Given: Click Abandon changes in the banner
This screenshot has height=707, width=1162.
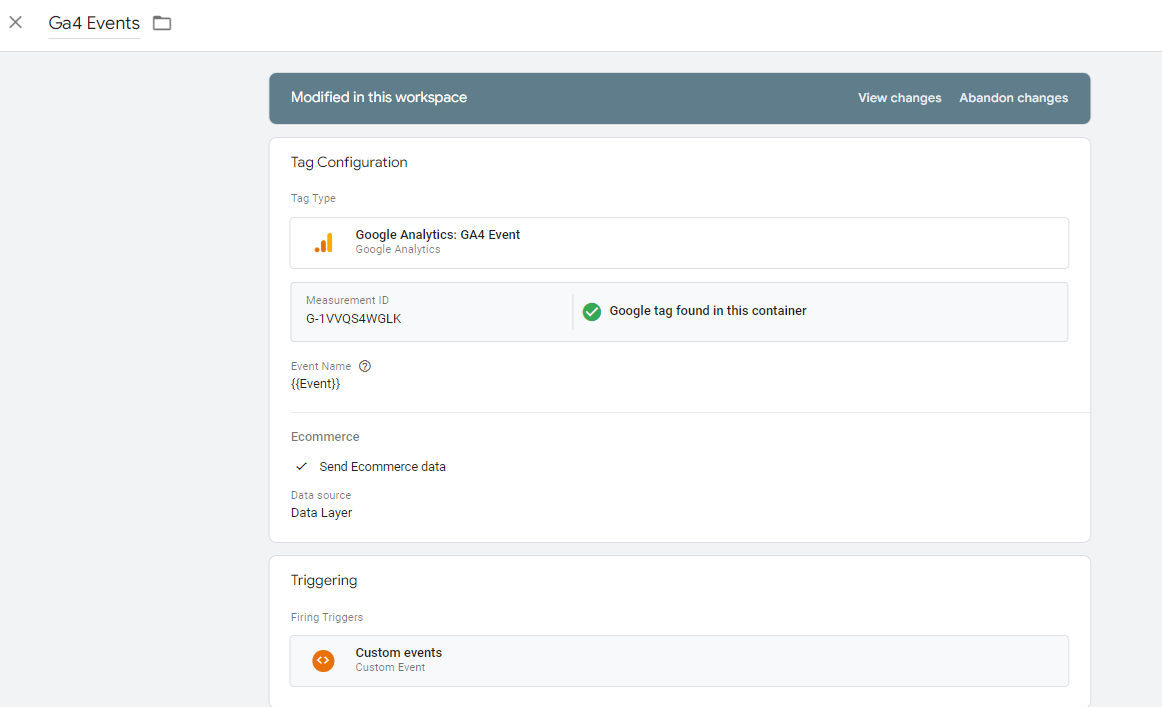Looking at the screenshot, I should coord(1013,98).
